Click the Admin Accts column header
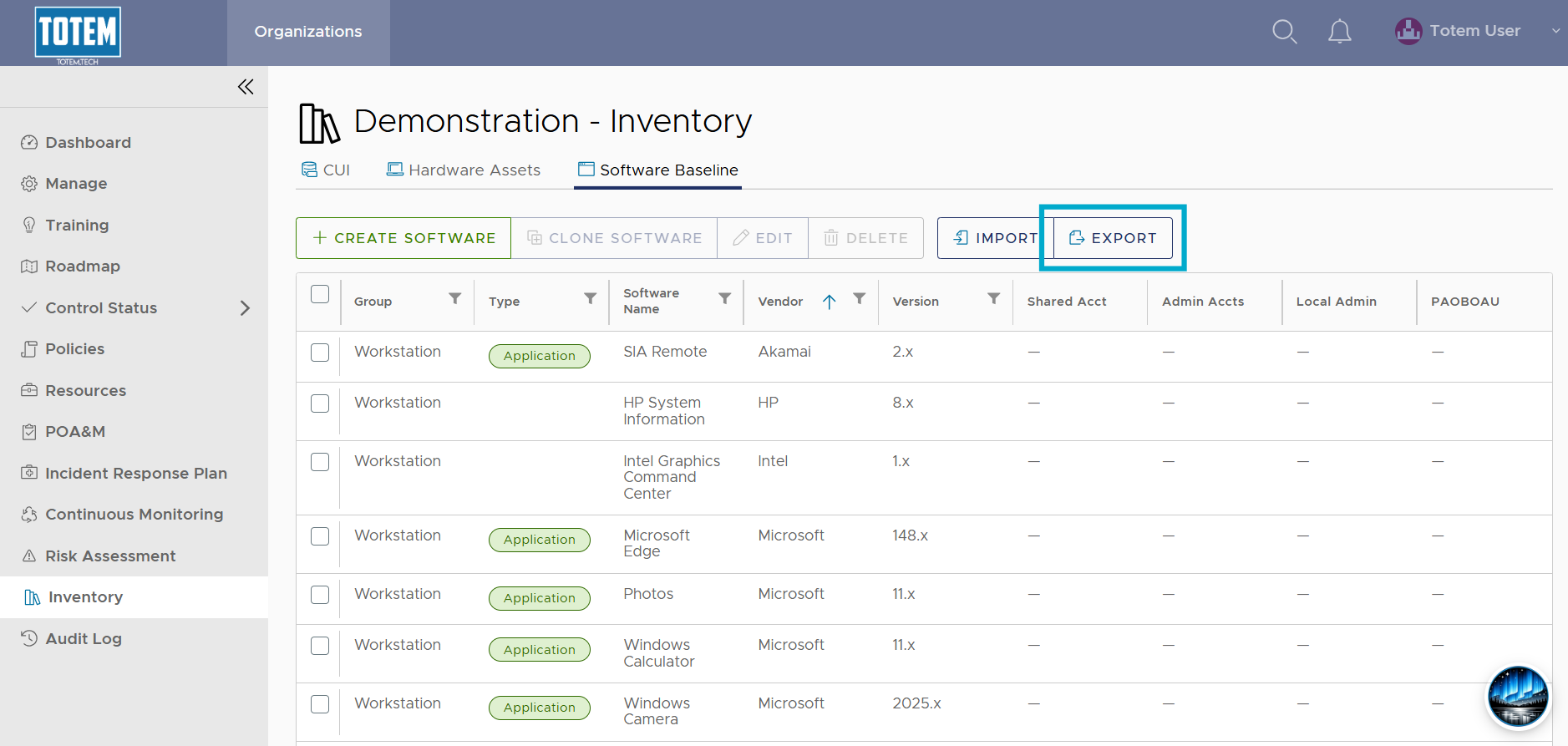This screenshot has width=1568, height=746. coord(1203,302)
